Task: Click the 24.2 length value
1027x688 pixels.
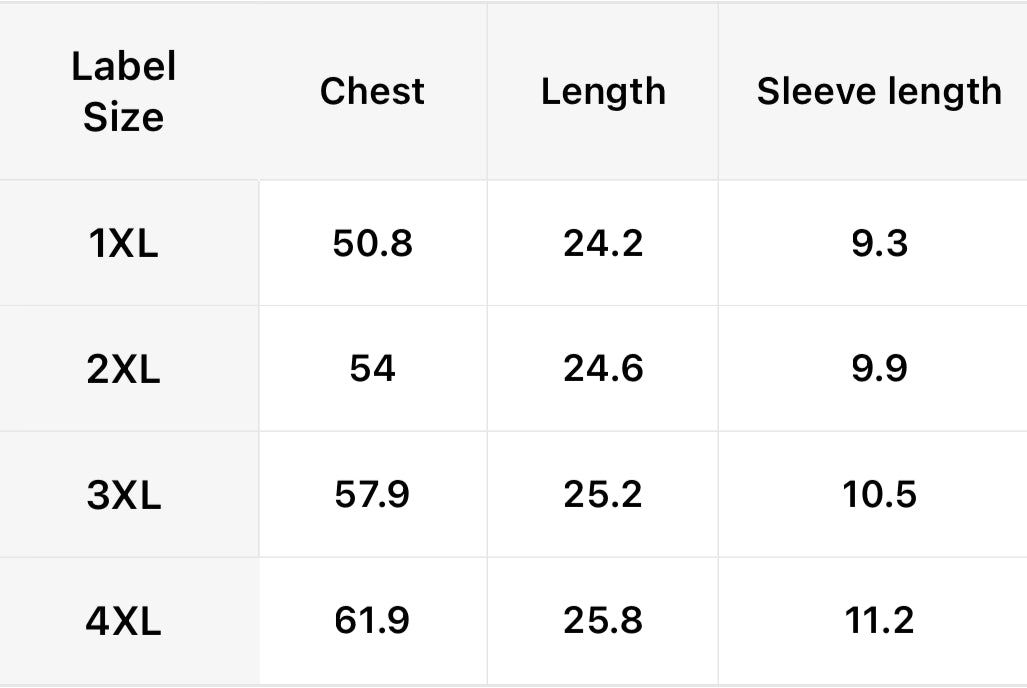Action: (603, 244)
